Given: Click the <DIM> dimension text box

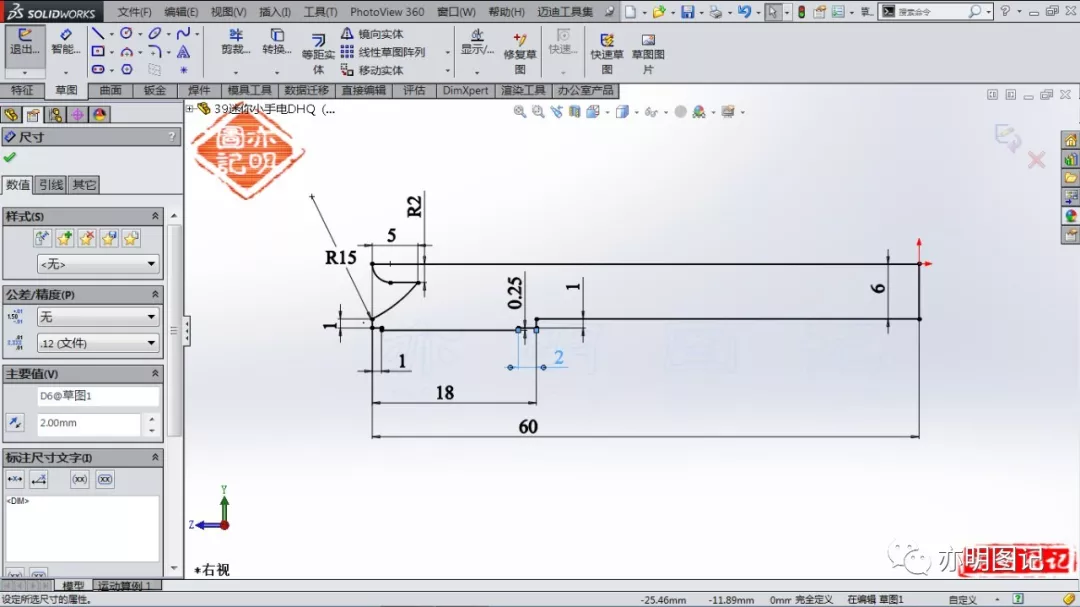Looking at the screenshot, I should [83, 528].
